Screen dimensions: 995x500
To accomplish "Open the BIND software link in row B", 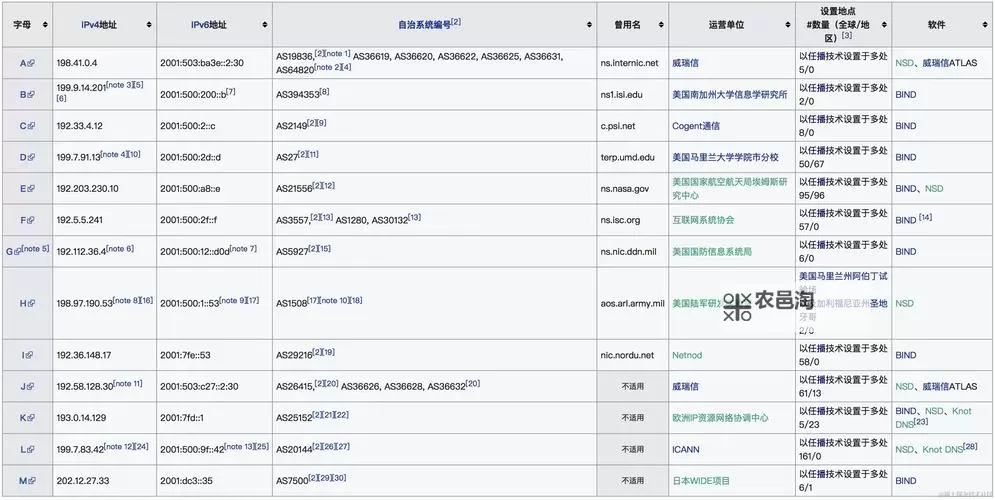I will pyautogui.click(x=906, y=95).
